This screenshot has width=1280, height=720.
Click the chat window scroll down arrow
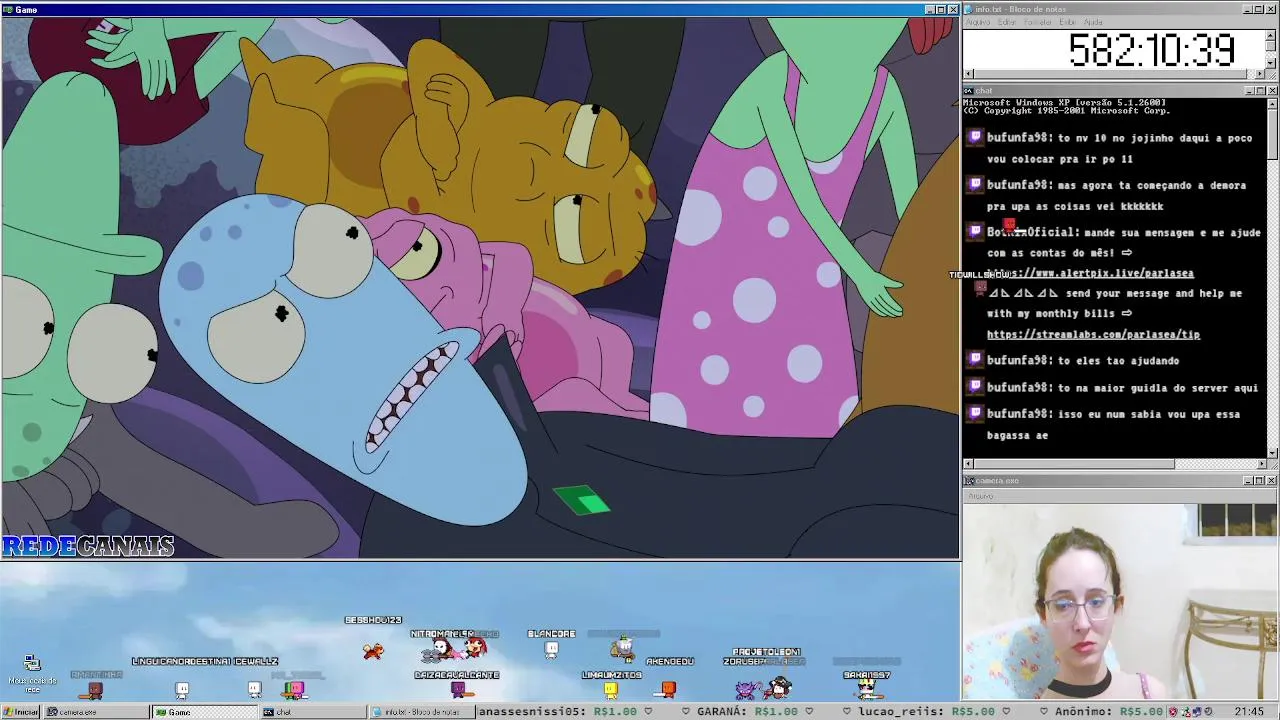point(1272,453)
